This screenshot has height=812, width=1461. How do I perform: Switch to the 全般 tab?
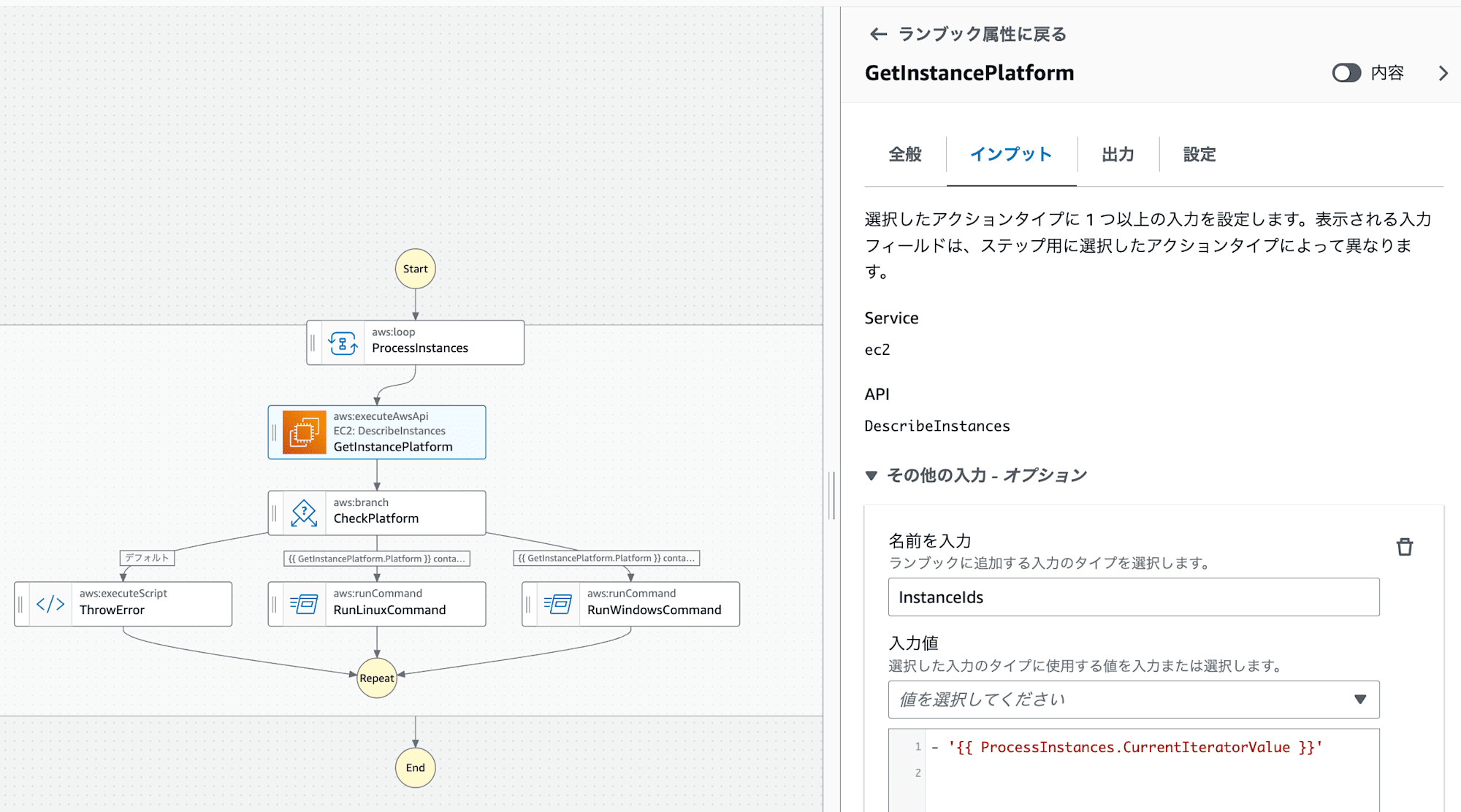[x=905, y=154]
